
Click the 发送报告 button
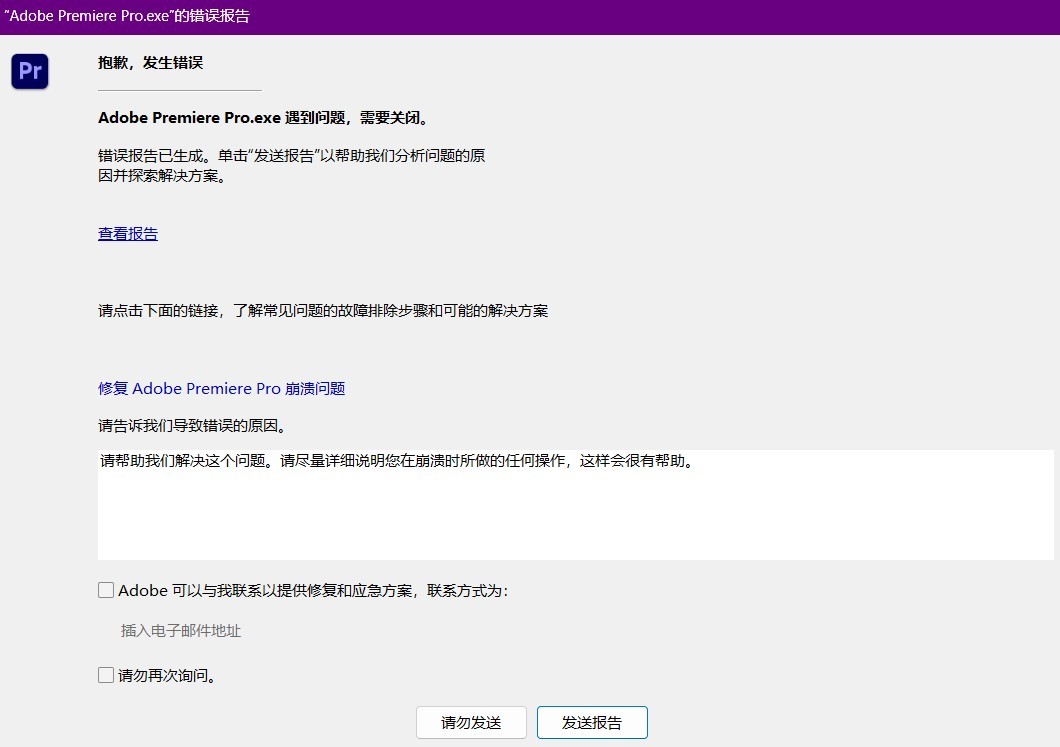pos(592,723)
